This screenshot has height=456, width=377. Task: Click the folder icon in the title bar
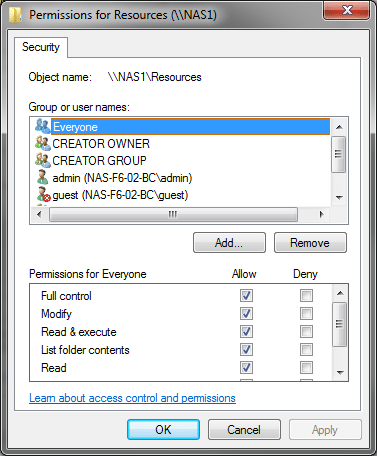coord(15,15)
